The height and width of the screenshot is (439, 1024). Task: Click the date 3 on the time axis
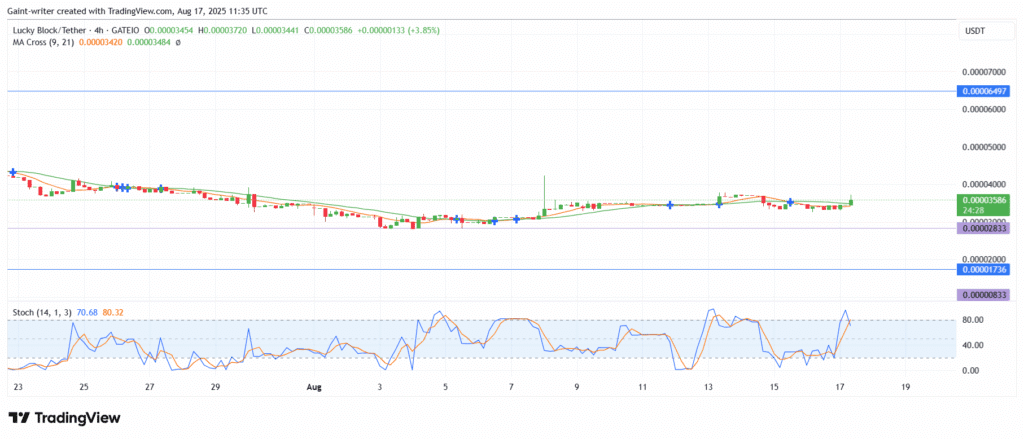click(x=380, y=387)
